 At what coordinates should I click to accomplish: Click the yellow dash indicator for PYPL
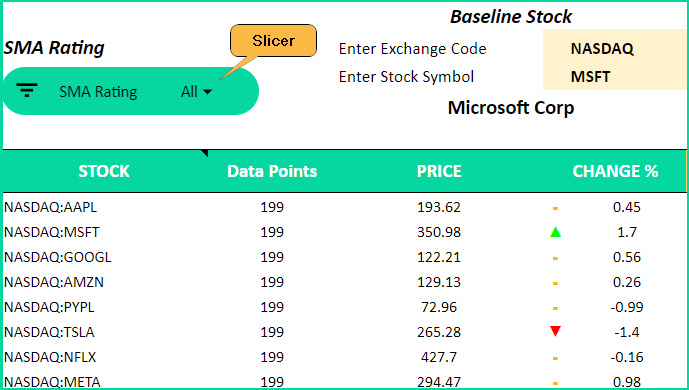point(555,308)
